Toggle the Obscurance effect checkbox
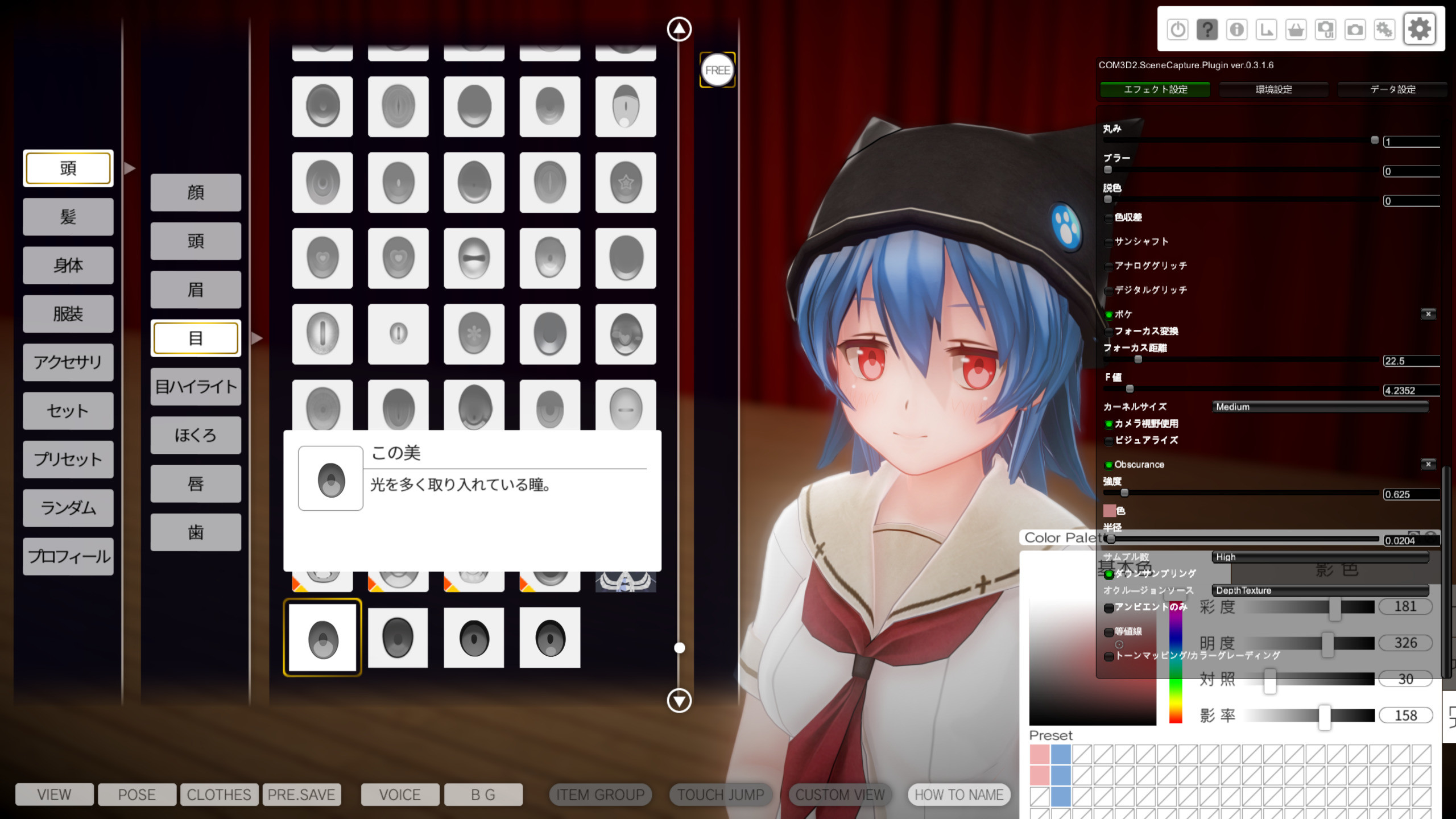The width and height of the screenshot is (1456, 819). click(x=1108, y=465)
